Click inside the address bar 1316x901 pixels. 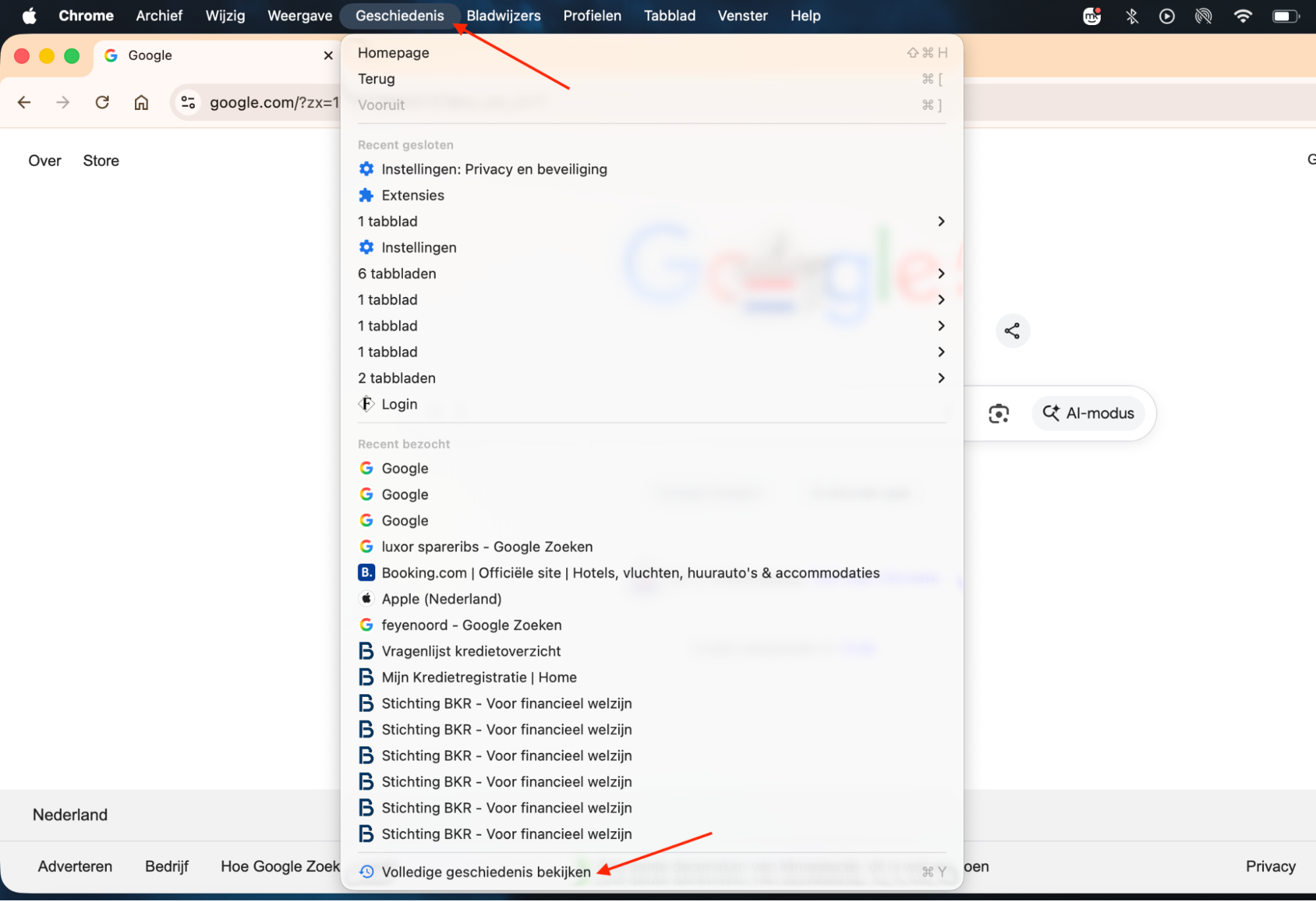point(273,103)
